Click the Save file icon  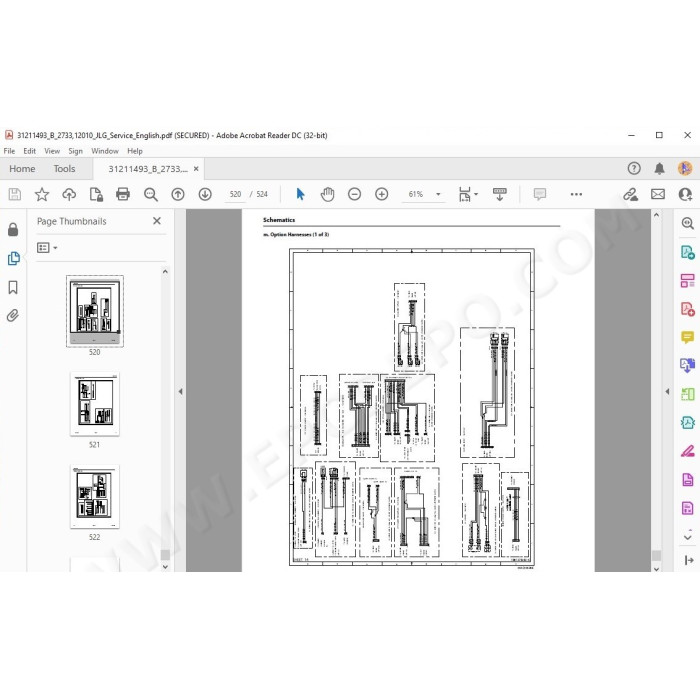[x=15, y=194]
